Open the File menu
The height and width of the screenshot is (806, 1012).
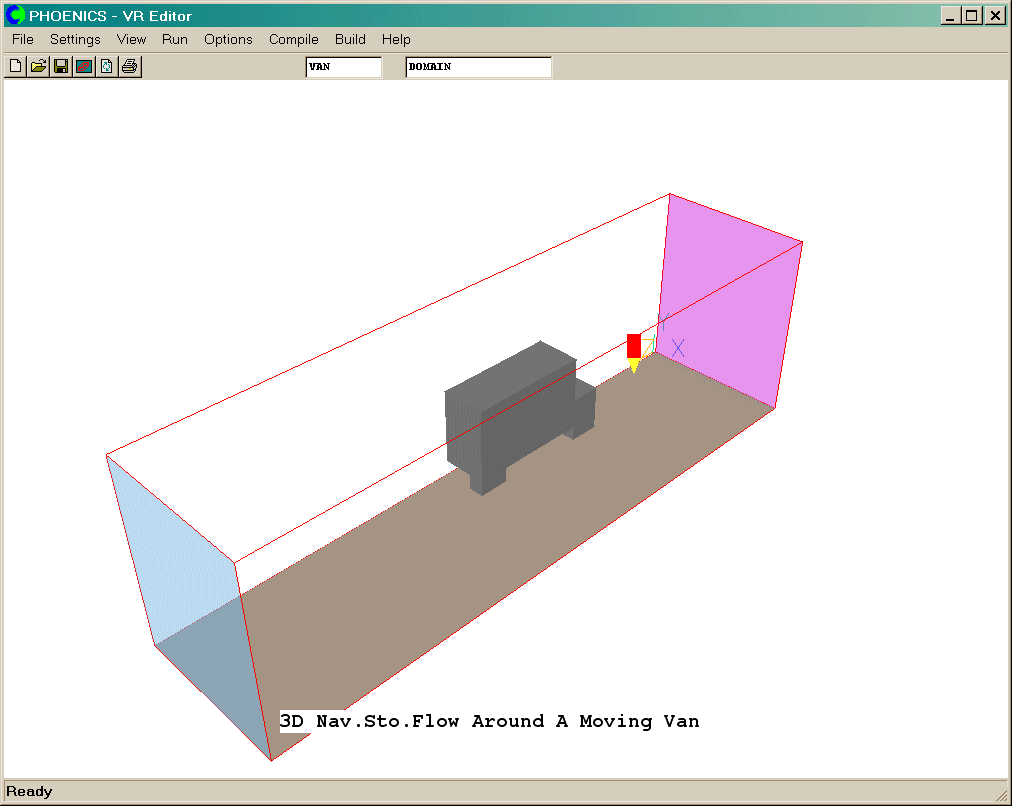pos(23,40)
